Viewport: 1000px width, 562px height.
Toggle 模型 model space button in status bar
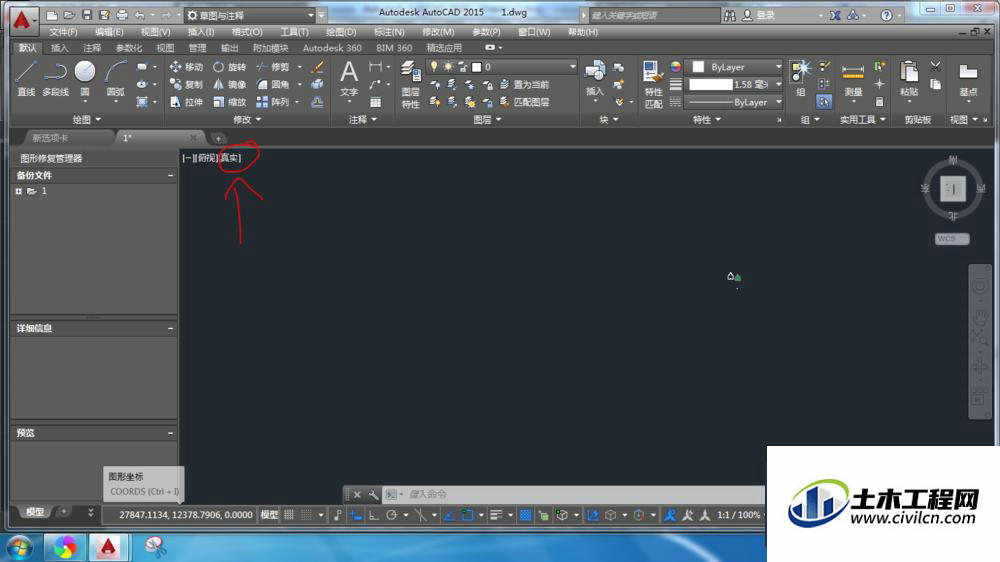[x=269, y=515]
